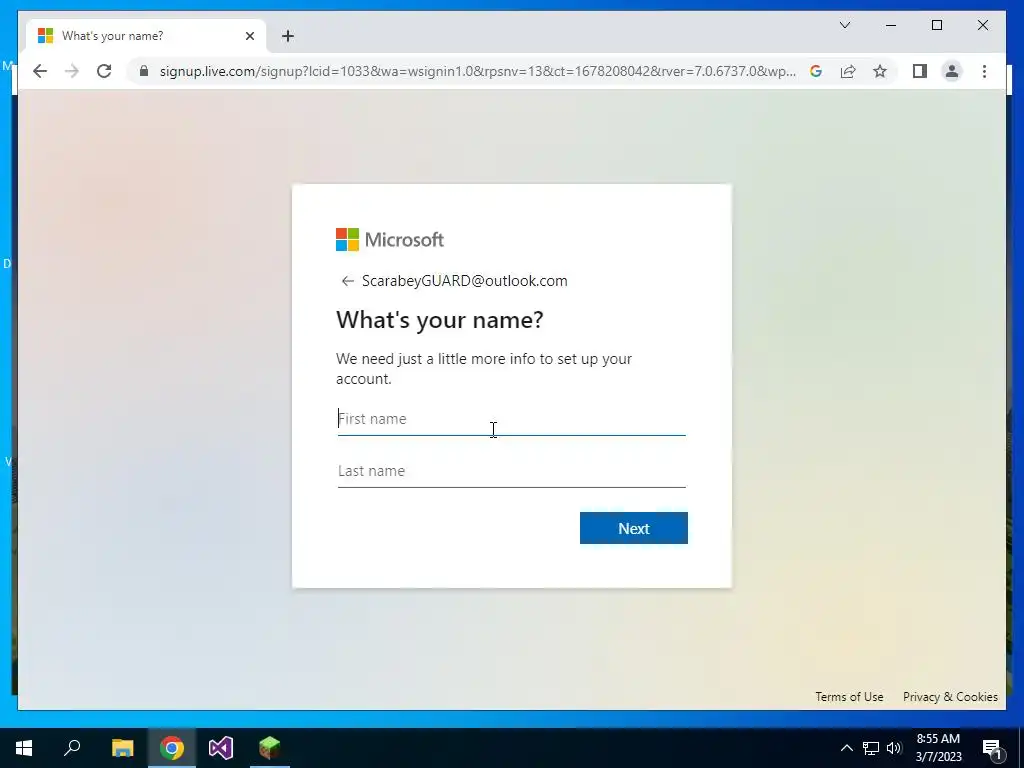Open the Windows Start menu
The image size is (1024, 768).
click(24, 748)
